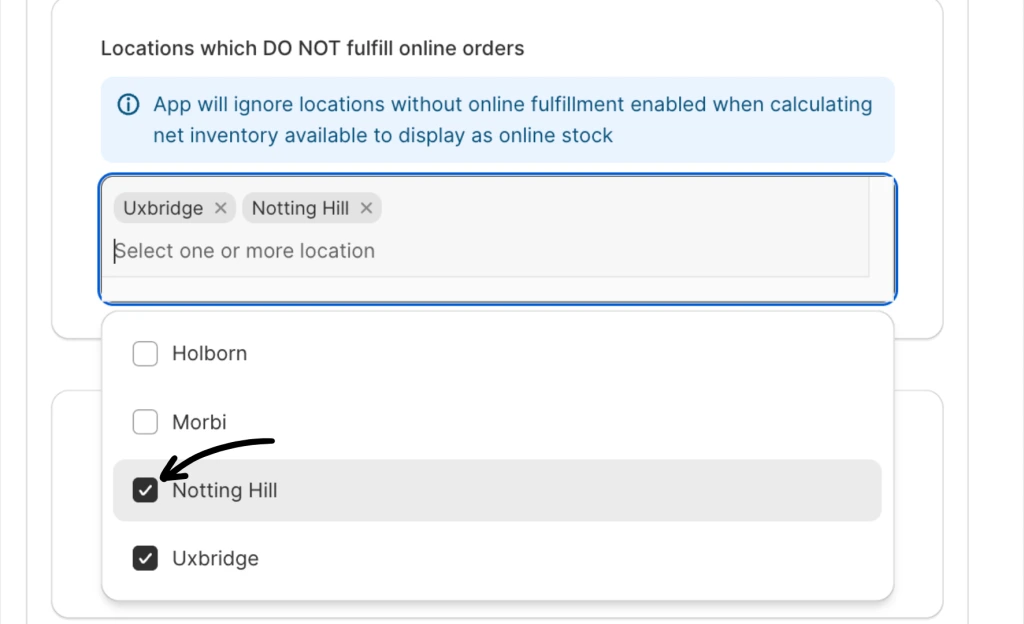
Task: Uncheck the Notting Hill checkbox
Action: click(x=146, y=490)
